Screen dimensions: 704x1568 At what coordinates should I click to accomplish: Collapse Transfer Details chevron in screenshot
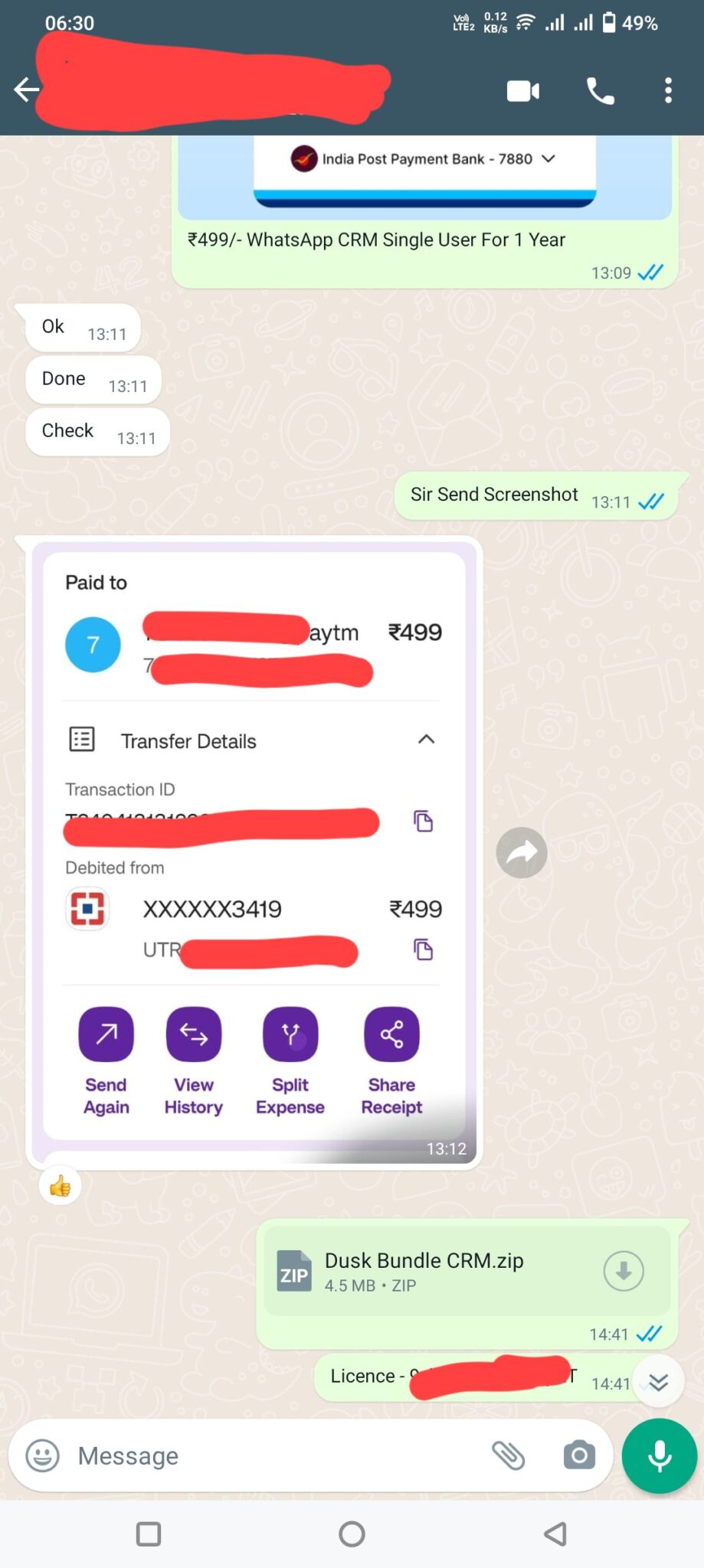pyautogui.click(x=427, y=739)
